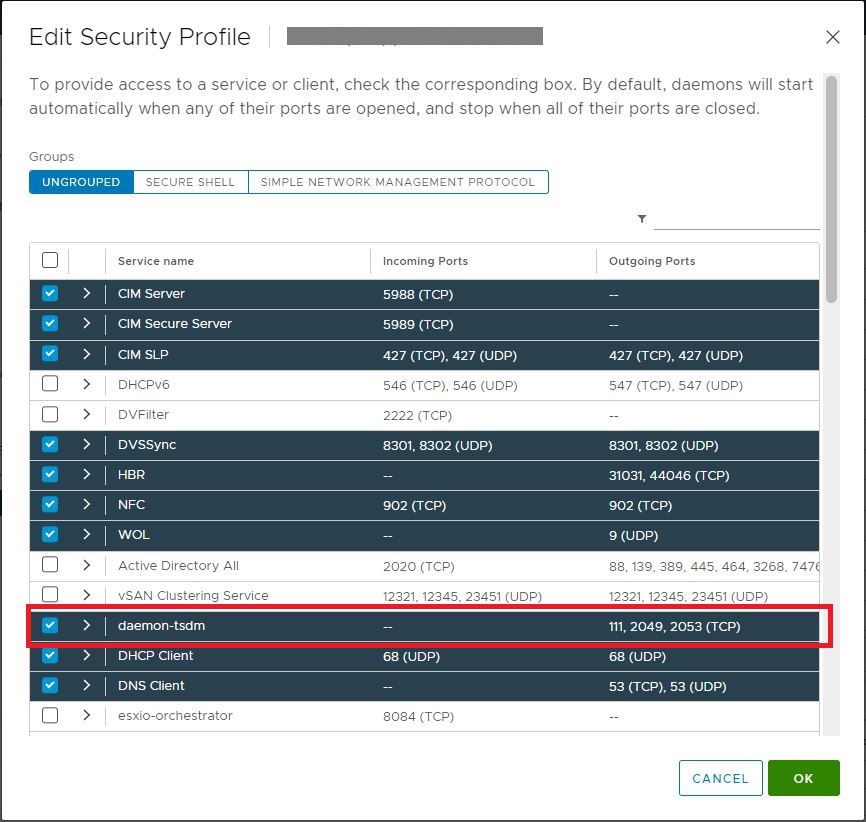Enable the DHCPv6 service

[50, 384]
